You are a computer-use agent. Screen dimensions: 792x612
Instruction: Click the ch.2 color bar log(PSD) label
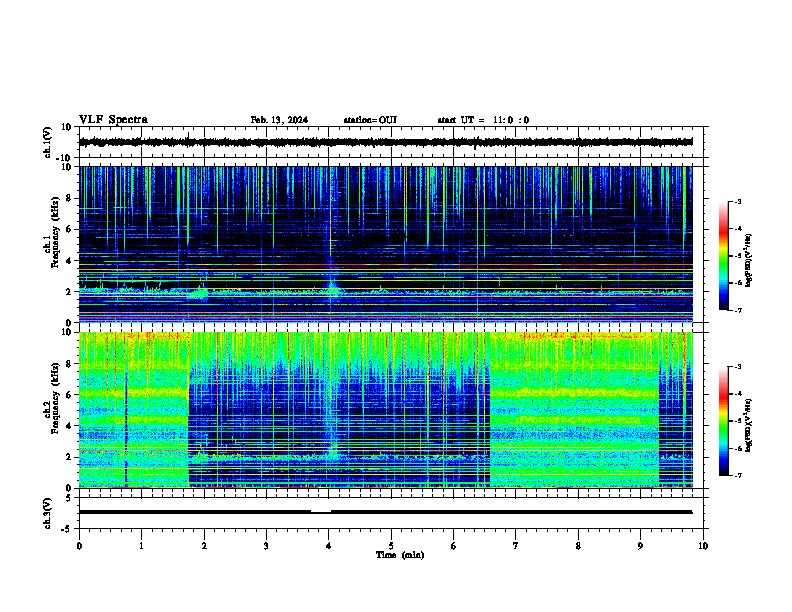(749, 425)
